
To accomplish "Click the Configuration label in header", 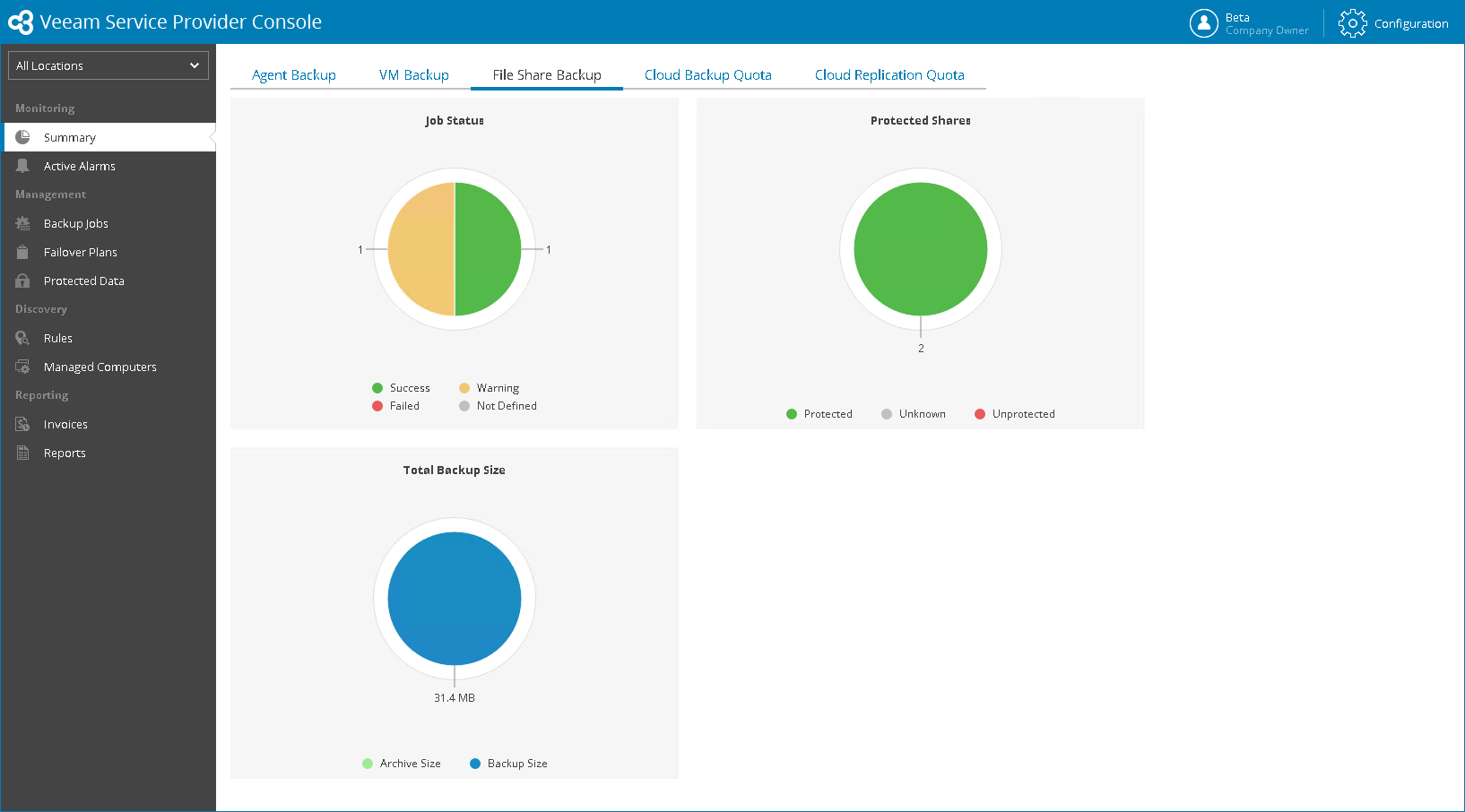I will tap(1411, 24).
